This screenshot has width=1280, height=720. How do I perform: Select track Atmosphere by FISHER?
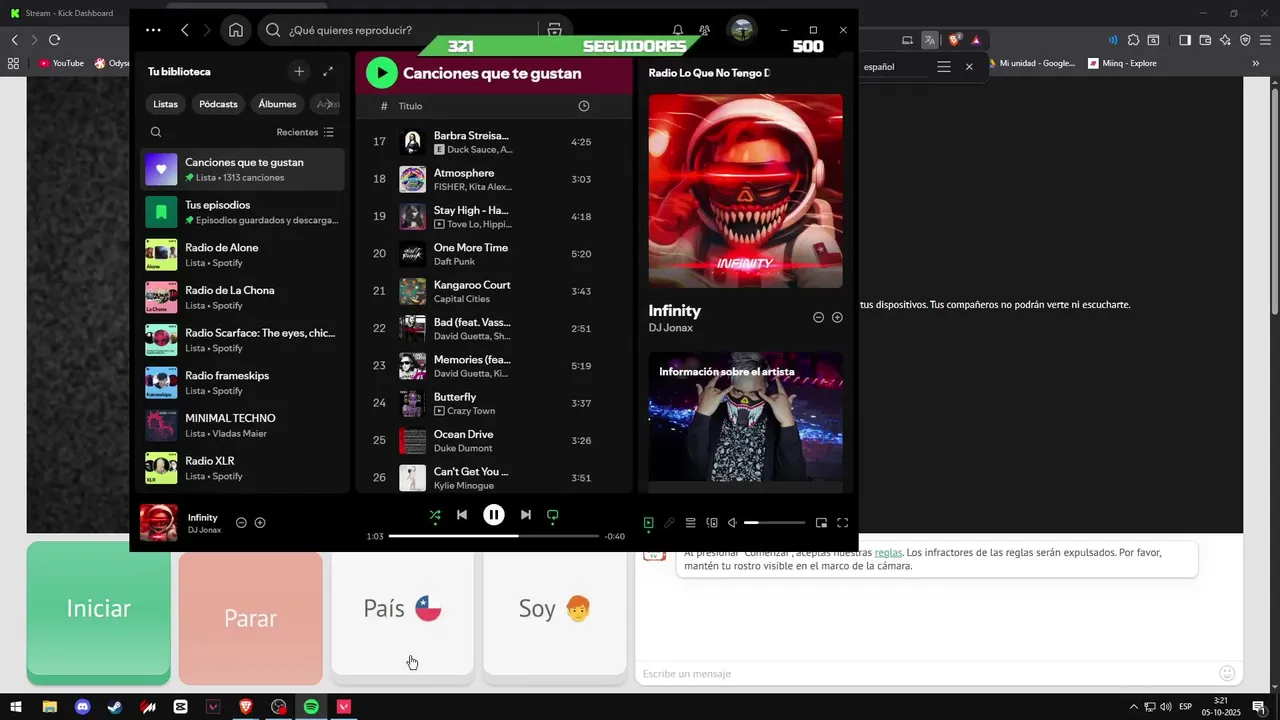[x=494, y=179]
